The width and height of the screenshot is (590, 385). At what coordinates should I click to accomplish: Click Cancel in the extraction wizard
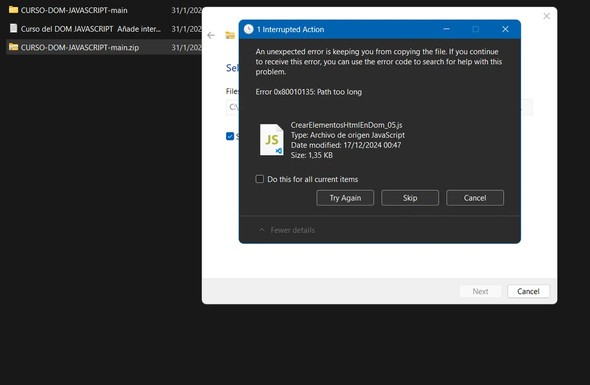click(528, 291)
